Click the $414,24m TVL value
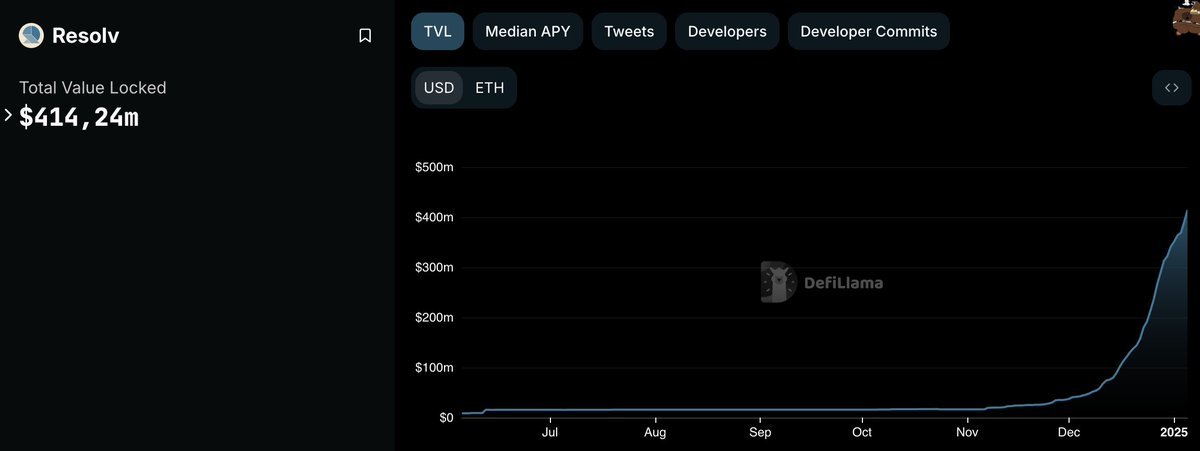1200x451 pixels. [x=79, y=117]
